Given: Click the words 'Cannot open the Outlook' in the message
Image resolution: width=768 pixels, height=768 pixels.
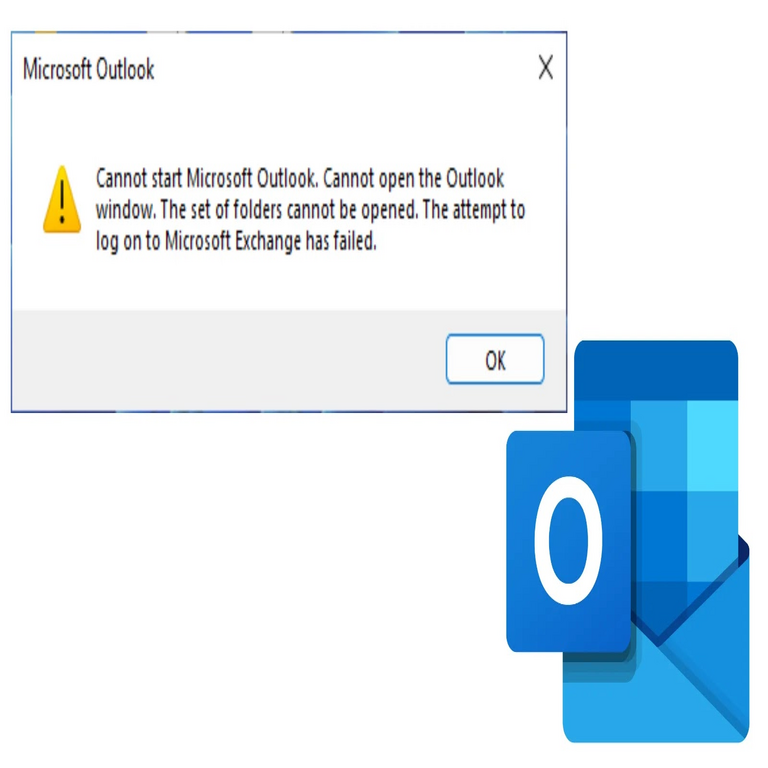Looking at the screenshot, I should 413,178.
